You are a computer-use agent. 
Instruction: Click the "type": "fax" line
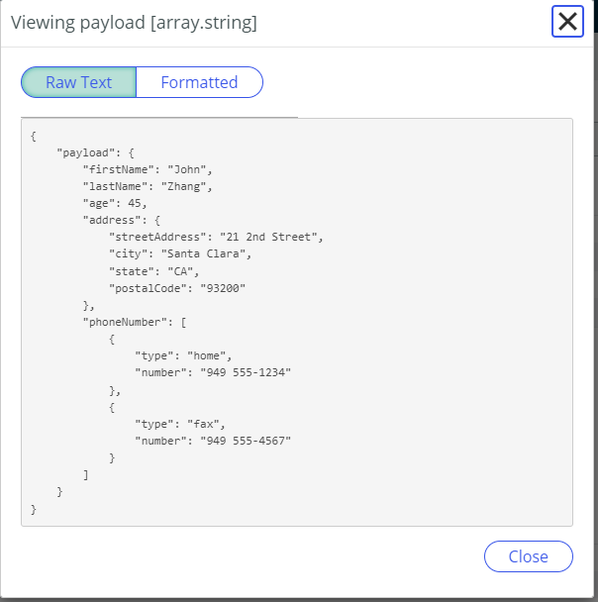tap(180, 424)
